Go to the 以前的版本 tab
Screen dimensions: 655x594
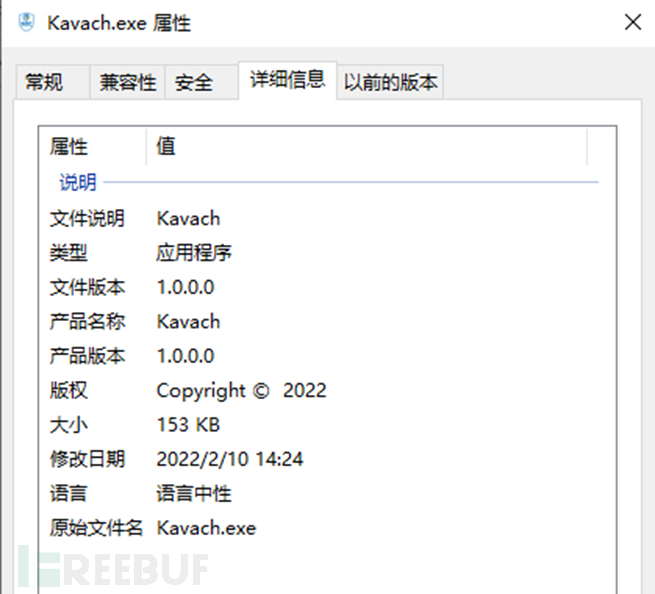(x=391, y=82)
